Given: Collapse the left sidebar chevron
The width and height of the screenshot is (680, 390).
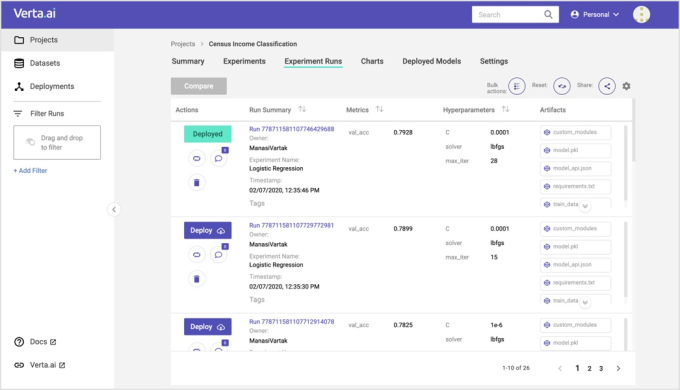Looking at the screenshot, I should click(114, 210).
